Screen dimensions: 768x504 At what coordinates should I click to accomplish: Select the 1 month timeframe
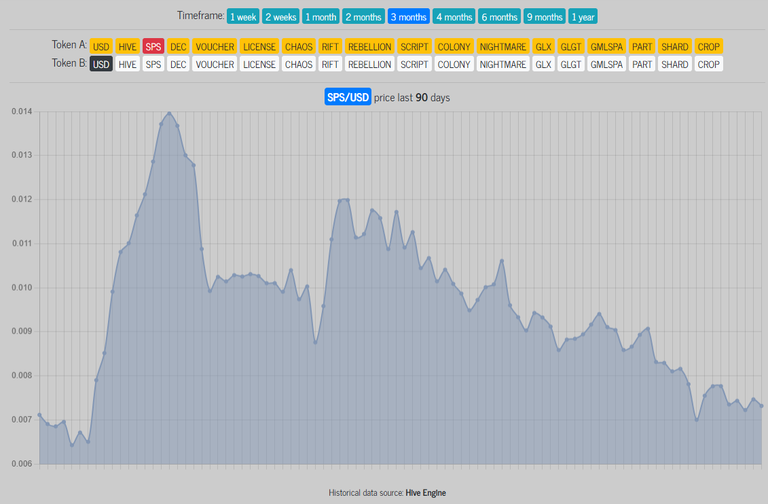[321, 17]
